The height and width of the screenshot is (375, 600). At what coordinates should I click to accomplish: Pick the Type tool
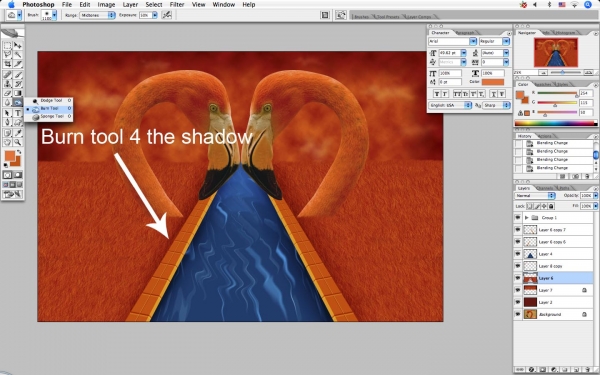[x=17, y=113]
